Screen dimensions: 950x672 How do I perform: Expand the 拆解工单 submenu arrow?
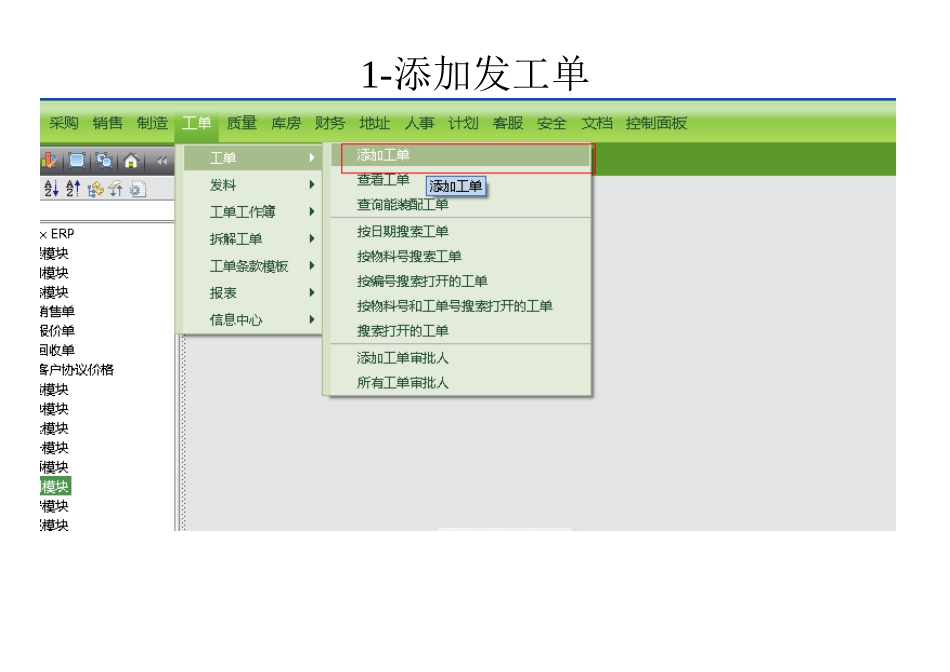pos(311,239)
